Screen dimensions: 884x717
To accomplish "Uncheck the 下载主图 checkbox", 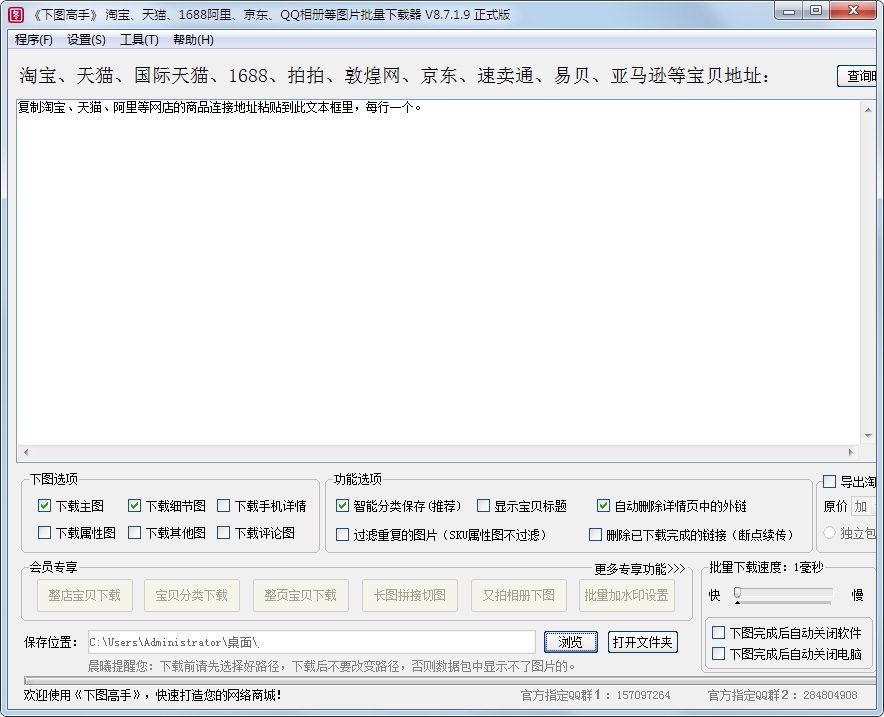I will pyautogui.click(x=44, y=506).
